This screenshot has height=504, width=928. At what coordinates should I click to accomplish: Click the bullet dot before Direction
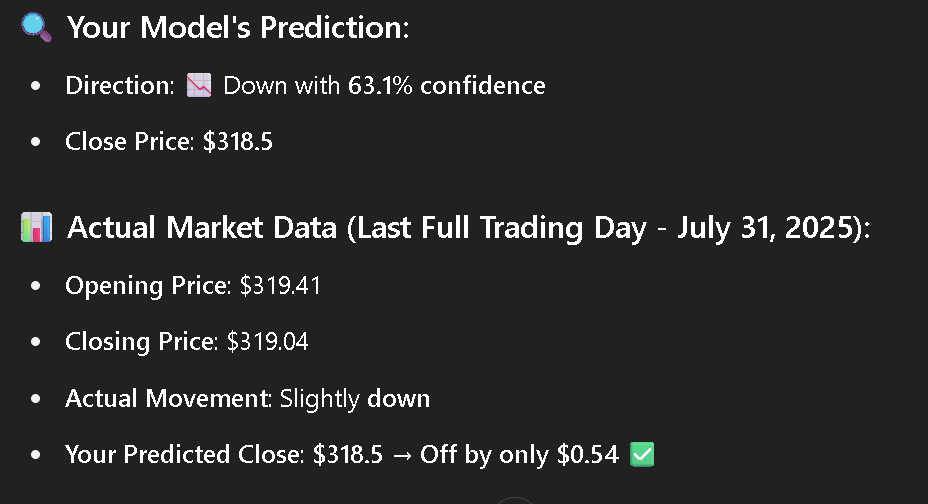click(x=36, y=86)
